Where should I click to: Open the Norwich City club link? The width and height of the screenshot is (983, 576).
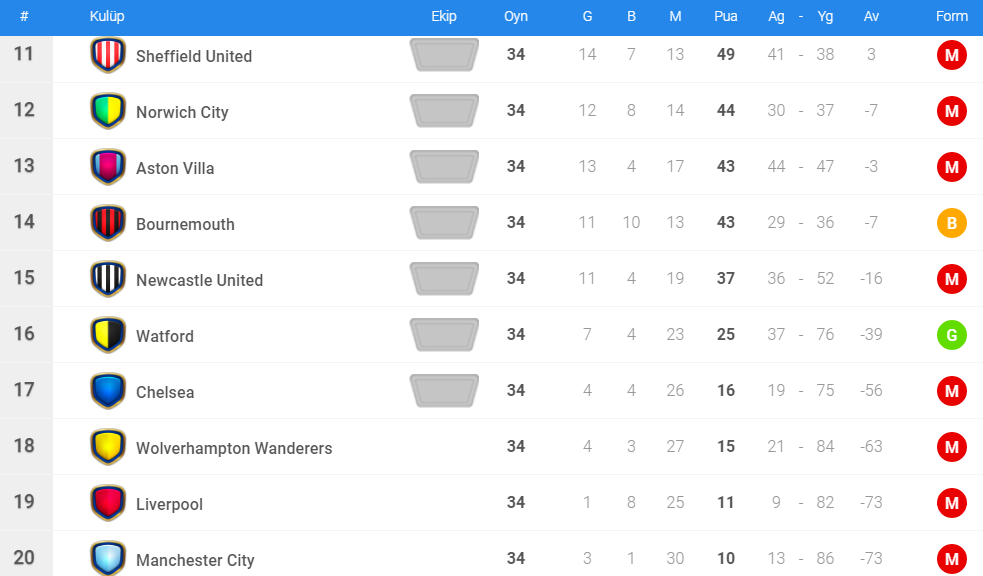(x=182, y=112)
